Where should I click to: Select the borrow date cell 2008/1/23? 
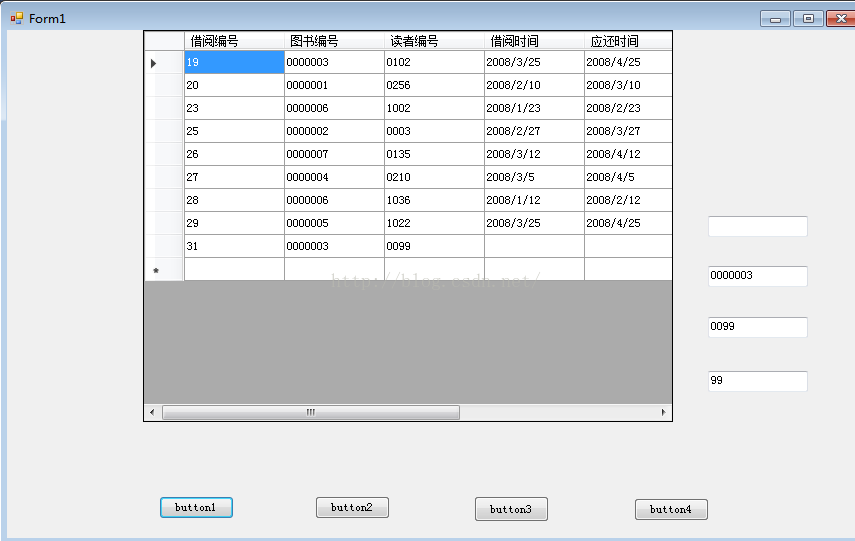click(534, 108)
